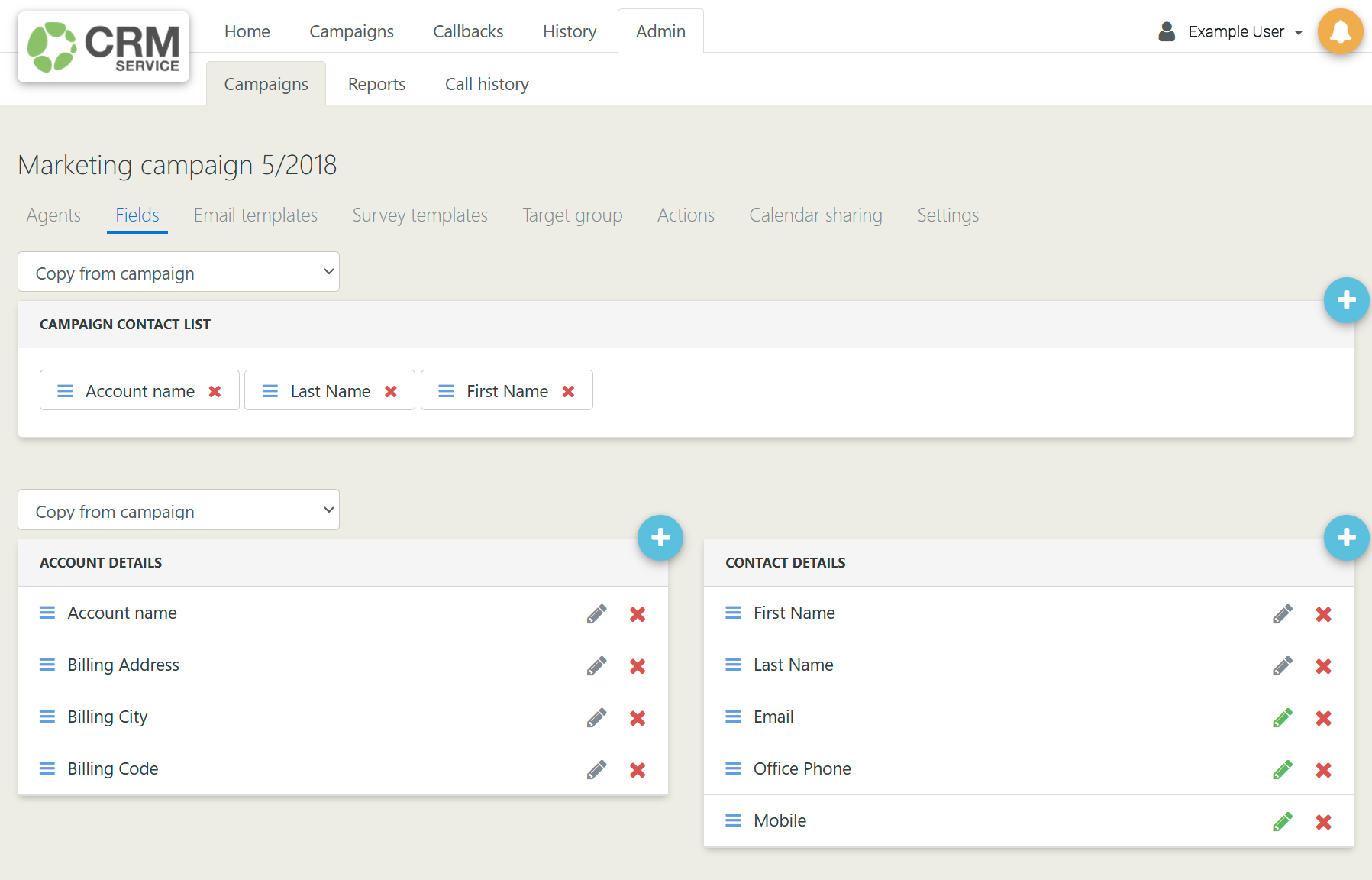Image resolution: width=1372 pixels, height=880 pixels.
Task: Remove the Mobile field from Contact Details
Action: (1324, 821)
